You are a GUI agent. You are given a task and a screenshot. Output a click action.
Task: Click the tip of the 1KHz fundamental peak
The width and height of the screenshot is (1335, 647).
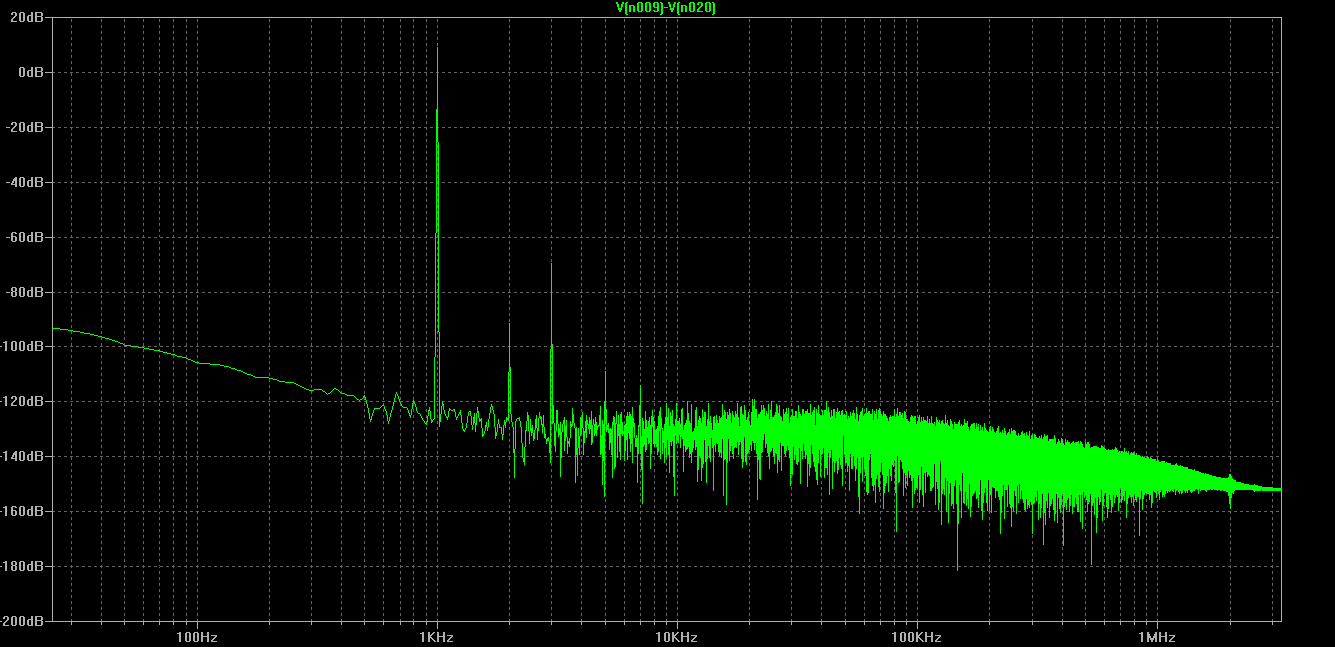click(x=438, y=47)
